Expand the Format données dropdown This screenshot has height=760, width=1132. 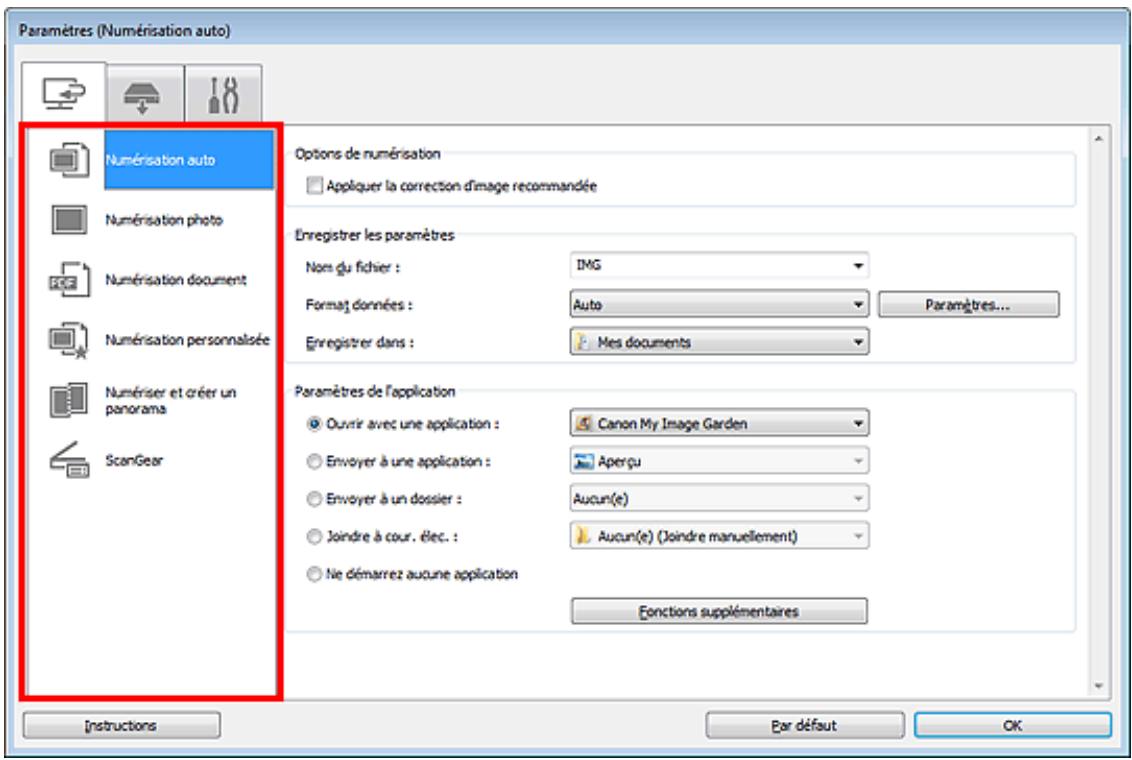[717, 306]
